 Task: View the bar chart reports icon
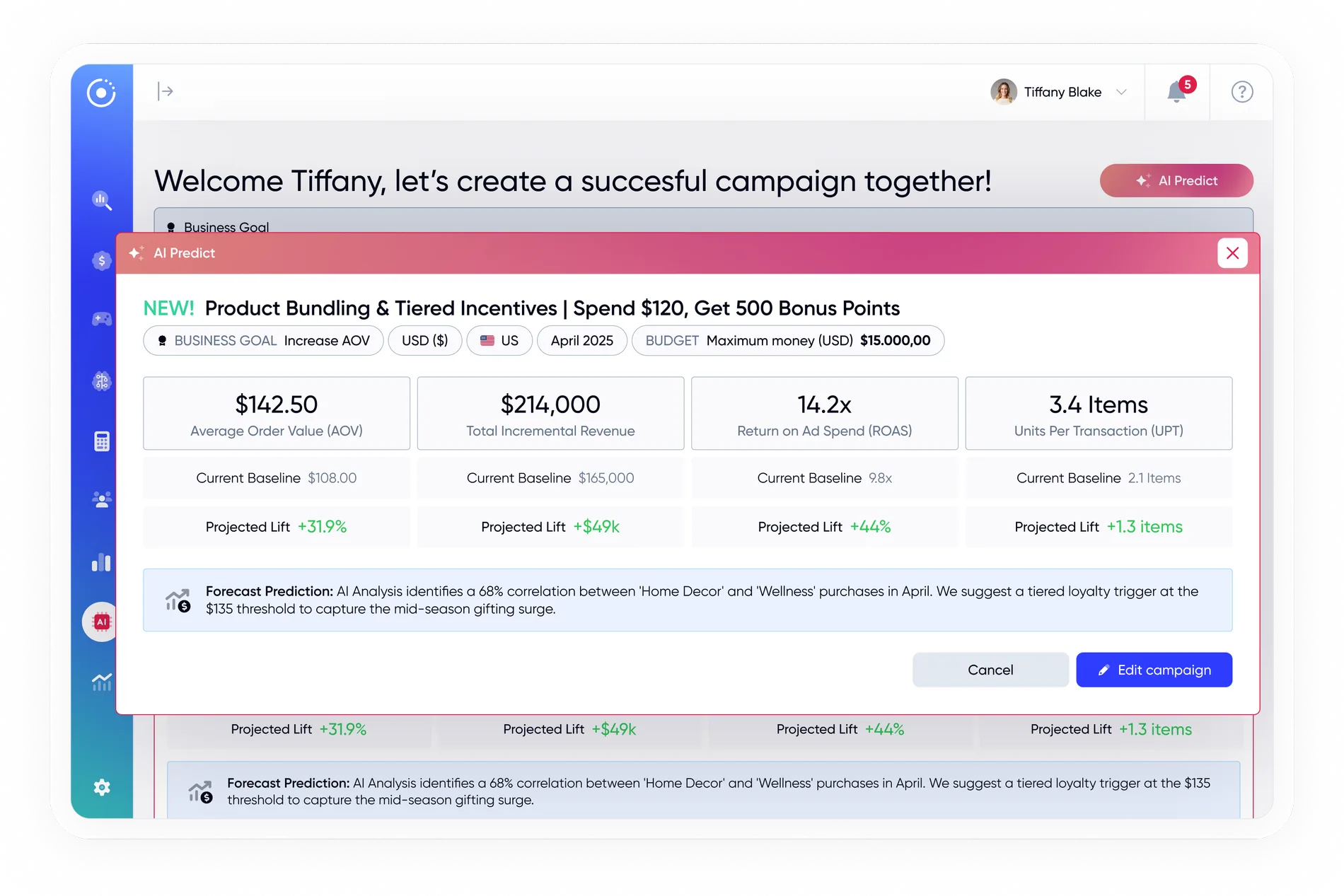102,562
